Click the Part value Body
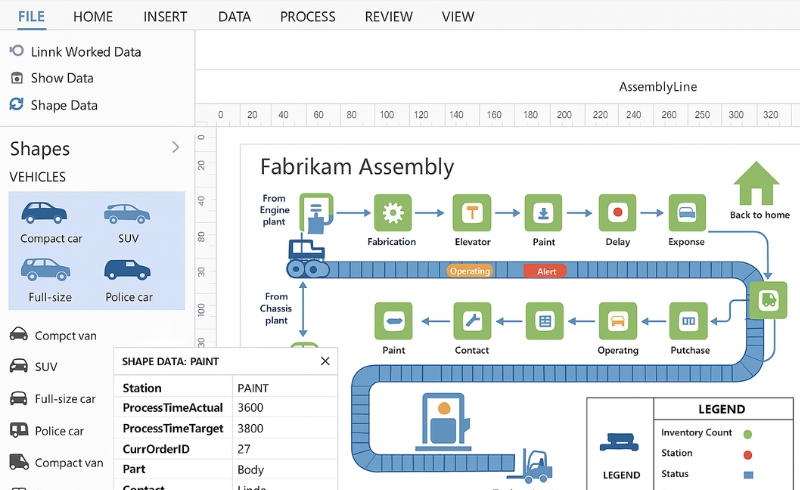The image size is (800, 490). 251,470
